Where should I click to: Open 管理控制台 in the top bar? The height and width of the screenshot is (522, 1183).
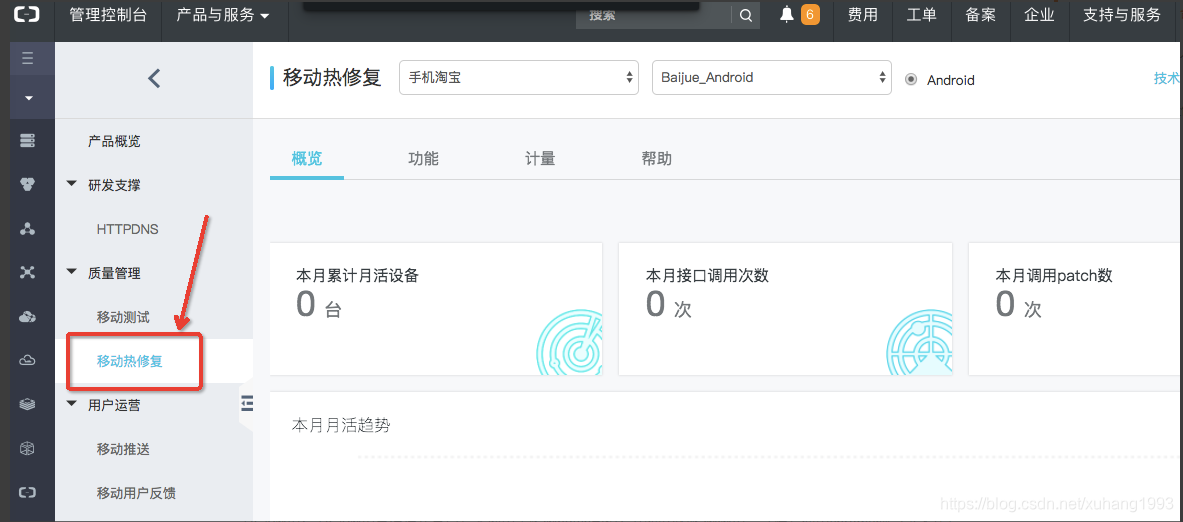(x=108, y=14)
